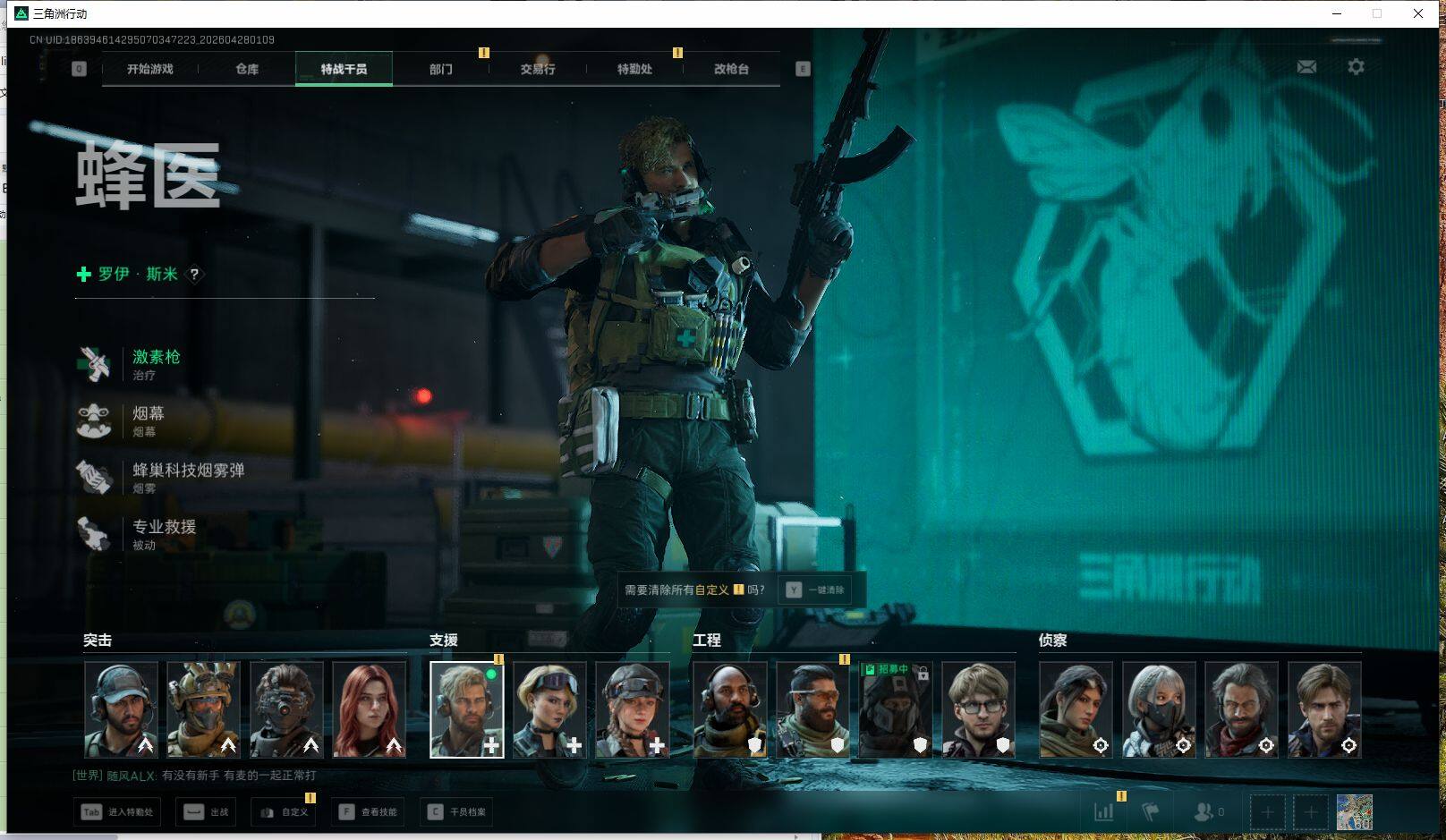Go to the 改枪台 tab

tap(731, 69)
